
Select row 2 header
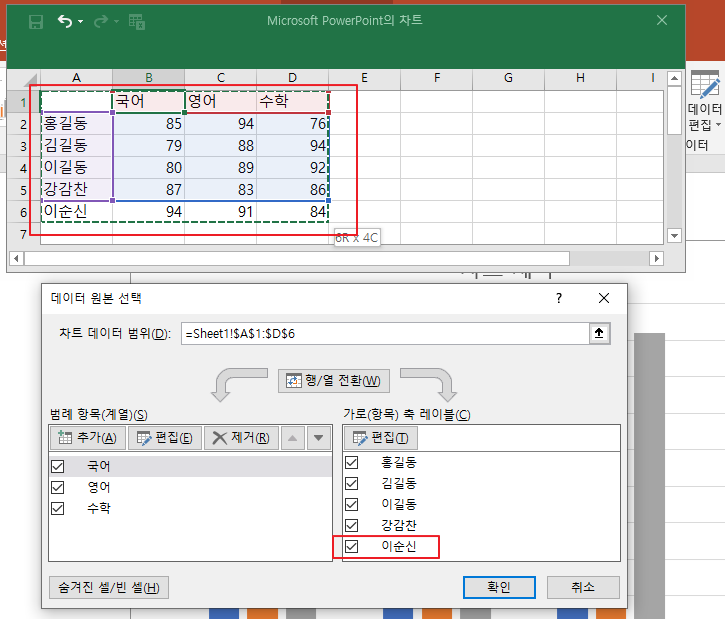pos(24,124)
